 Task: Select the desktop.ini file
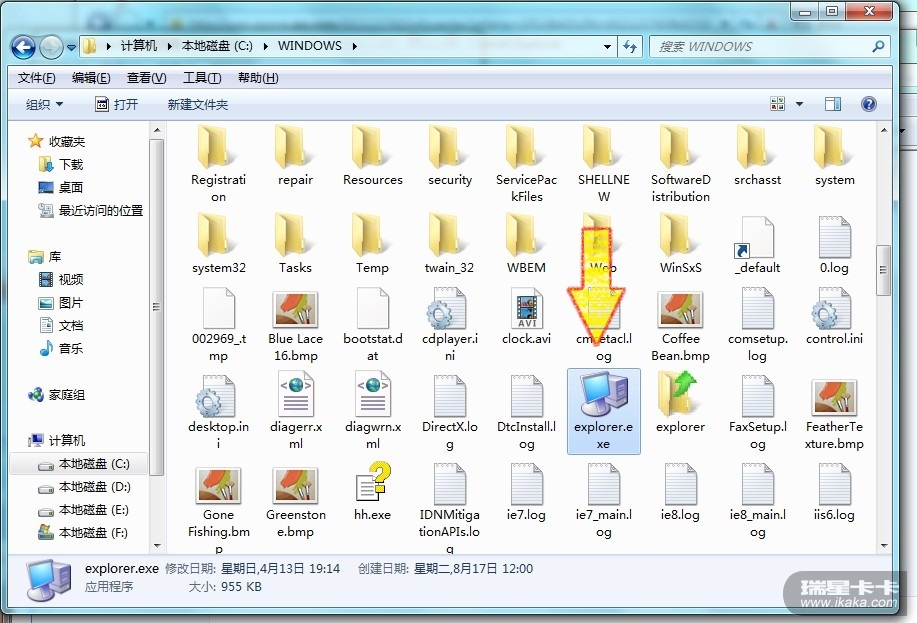point(218,412)
